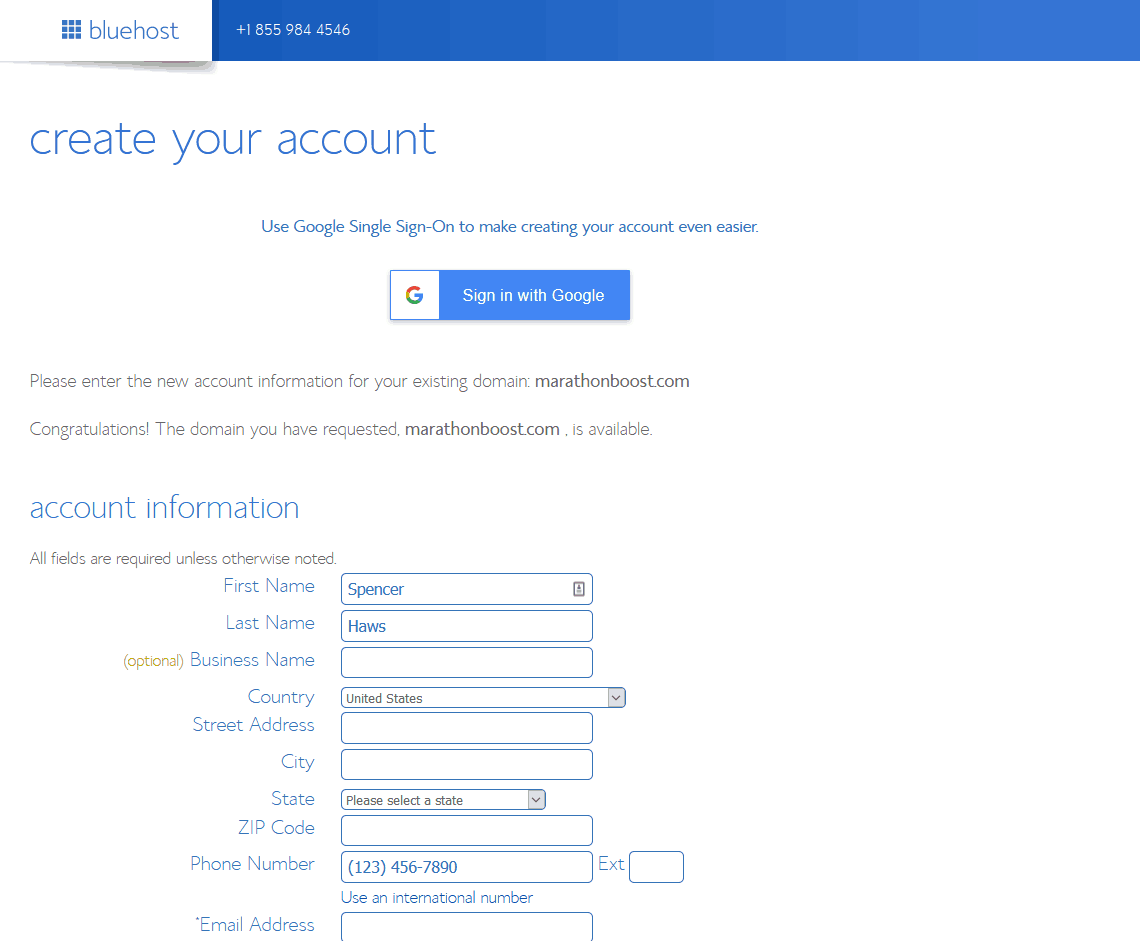Click the Business Name label
This screenshot has width=1140, height=941.
(252, 660)
